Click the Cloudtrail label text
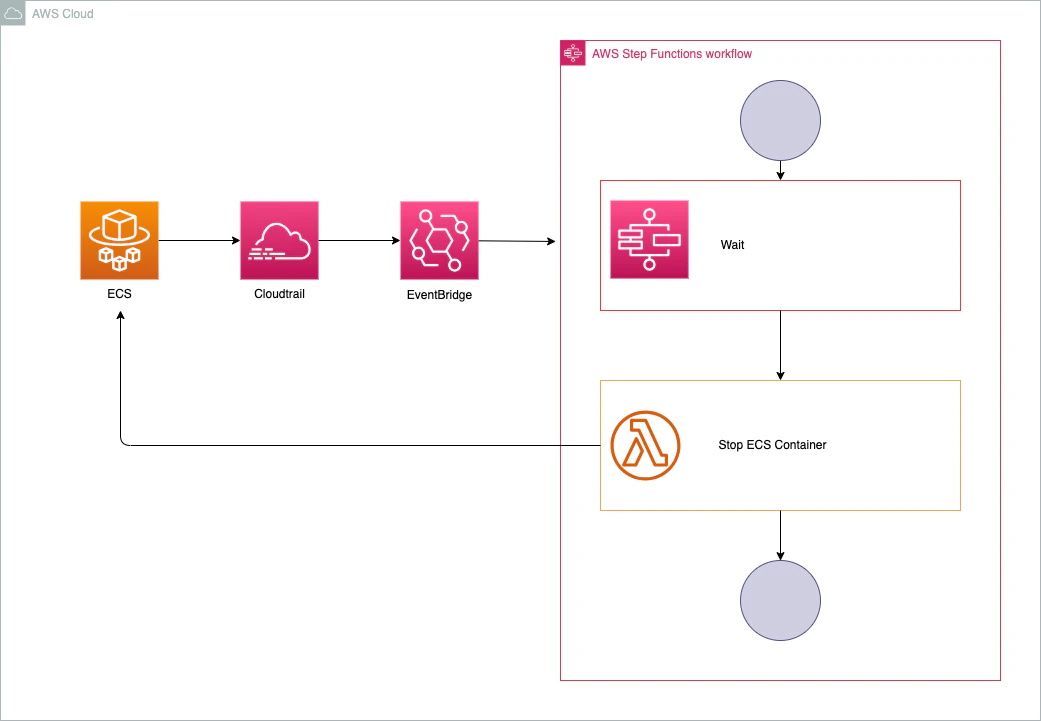The width and height of the screenshot is (1041, 721). click(x=279, y=294)
